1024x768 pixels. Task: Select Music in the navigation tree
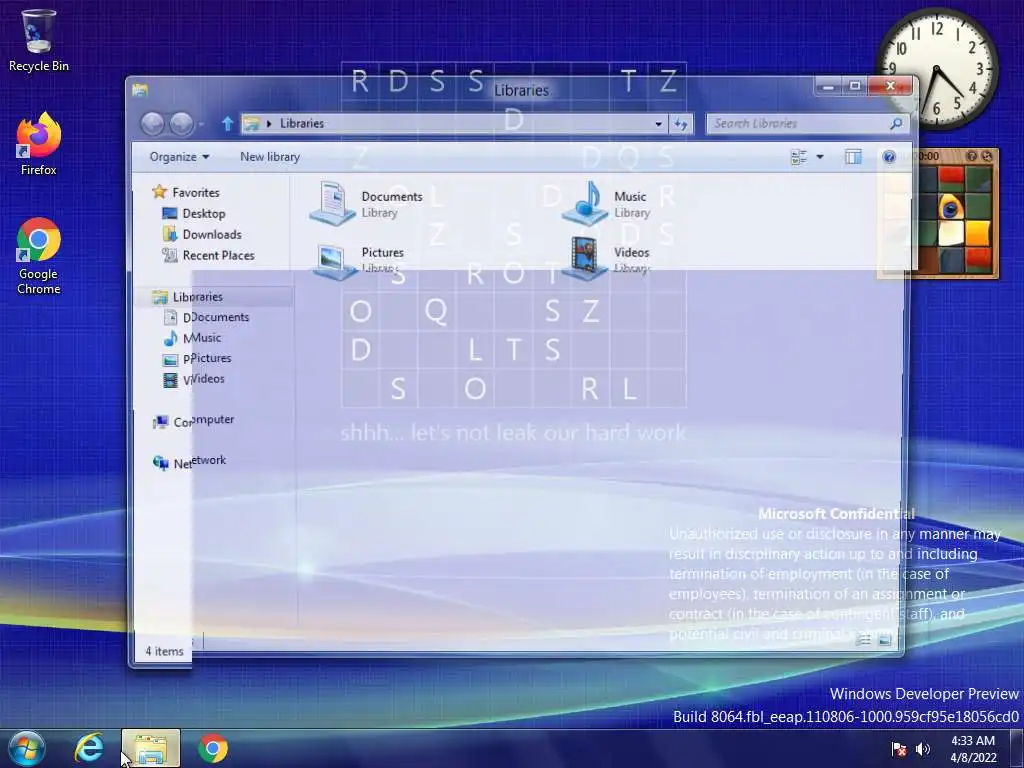pyautogui.click(x=193, y=338)
